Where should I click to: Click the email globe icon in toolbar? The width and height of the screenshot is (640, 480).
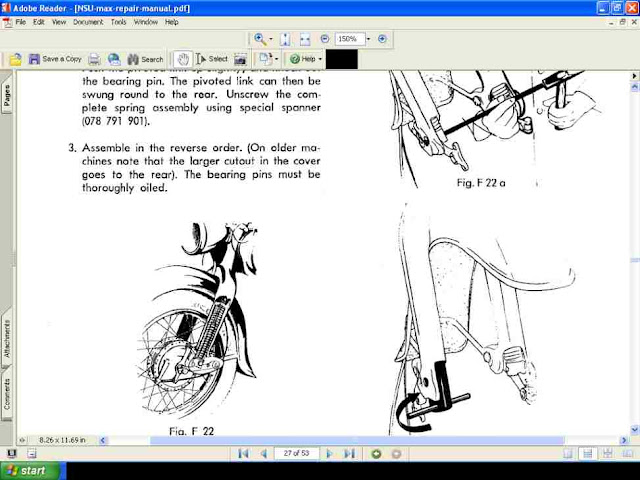coord(114,60)
